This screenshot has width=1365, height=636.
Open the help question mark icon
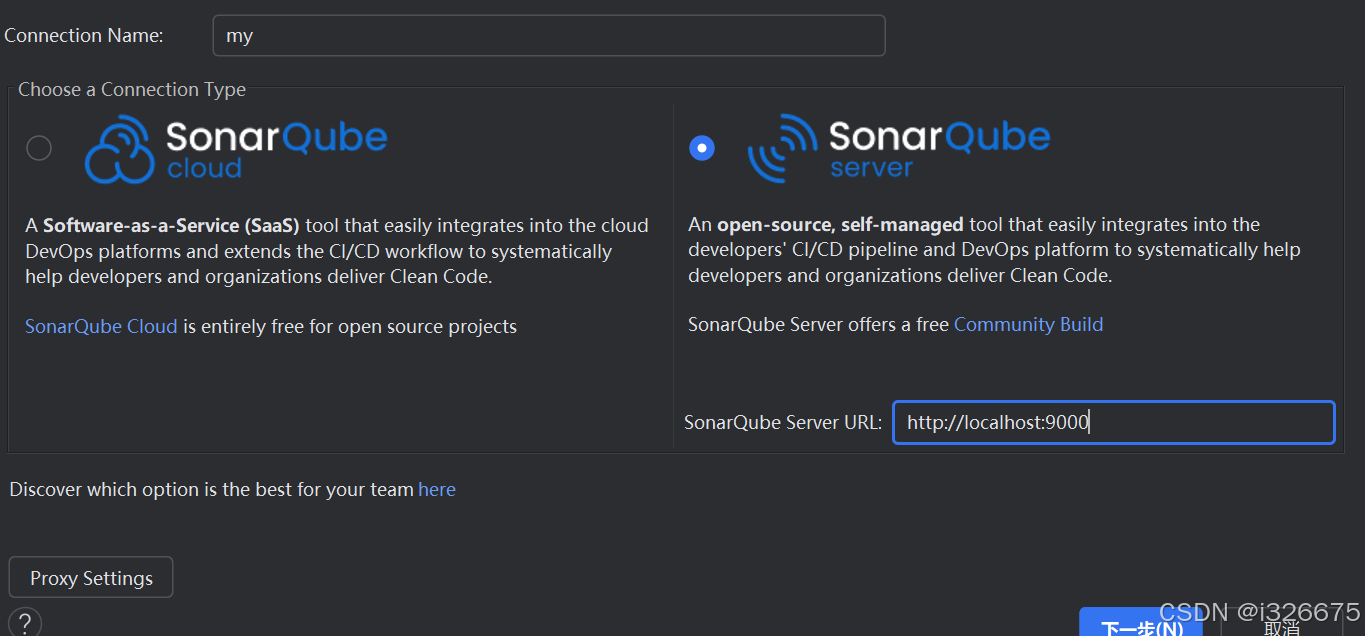point(25,623)
